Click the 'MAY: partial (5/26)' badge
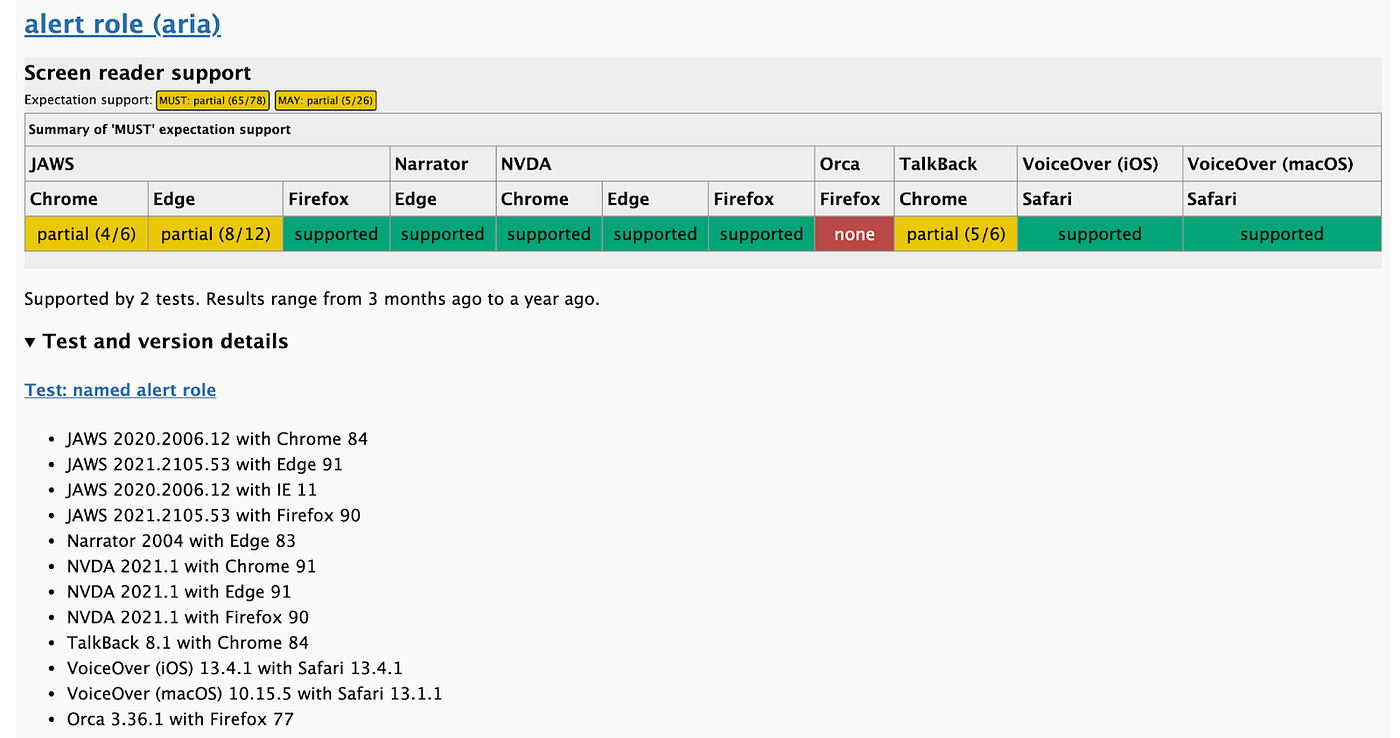The width and height of the screenshot is (1400, 738). [326, 100]
